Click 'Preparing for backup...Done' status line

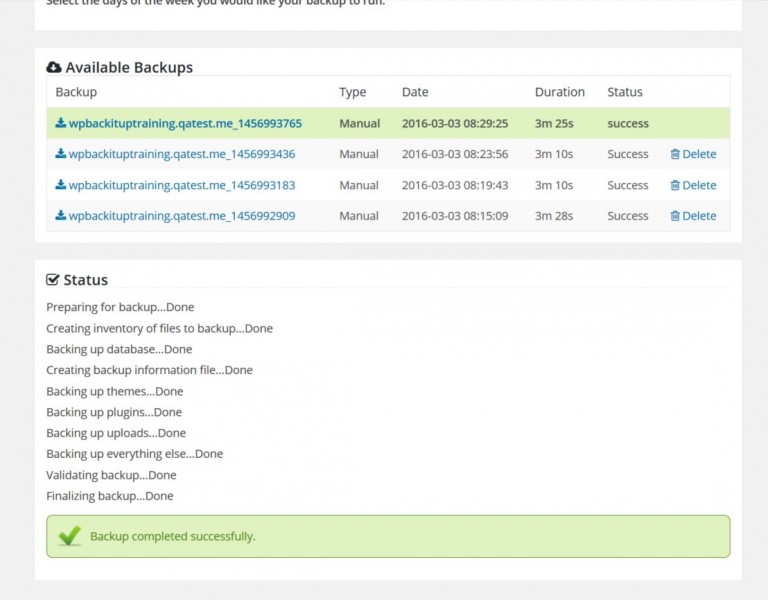[x=120, y=307]
